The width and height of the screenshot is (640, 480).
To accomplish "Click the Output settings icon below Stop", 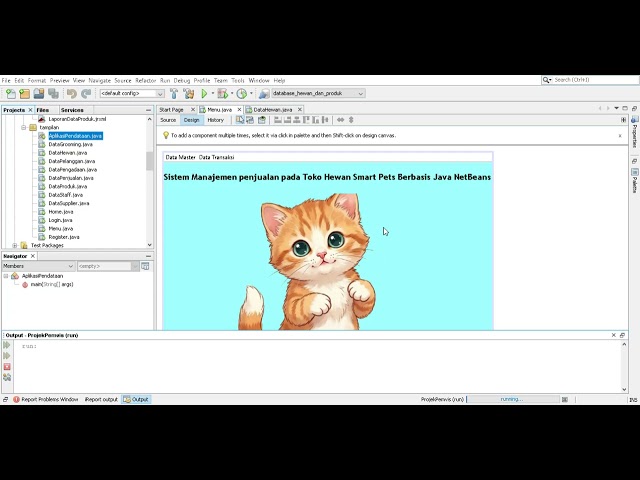I will [7, 378].
